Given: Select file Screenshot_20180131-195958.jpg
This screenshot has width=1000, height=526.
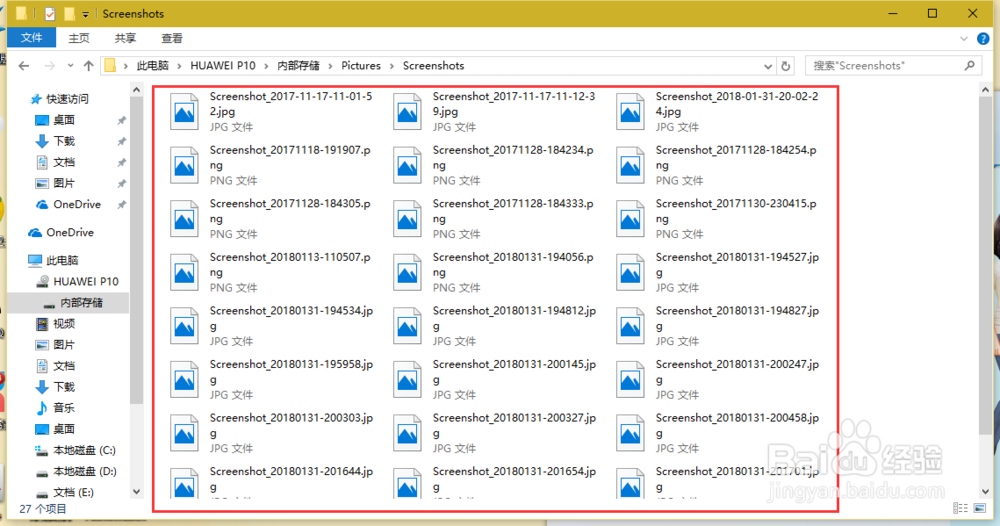Looking at the screenshot, I should coord(272,379).
